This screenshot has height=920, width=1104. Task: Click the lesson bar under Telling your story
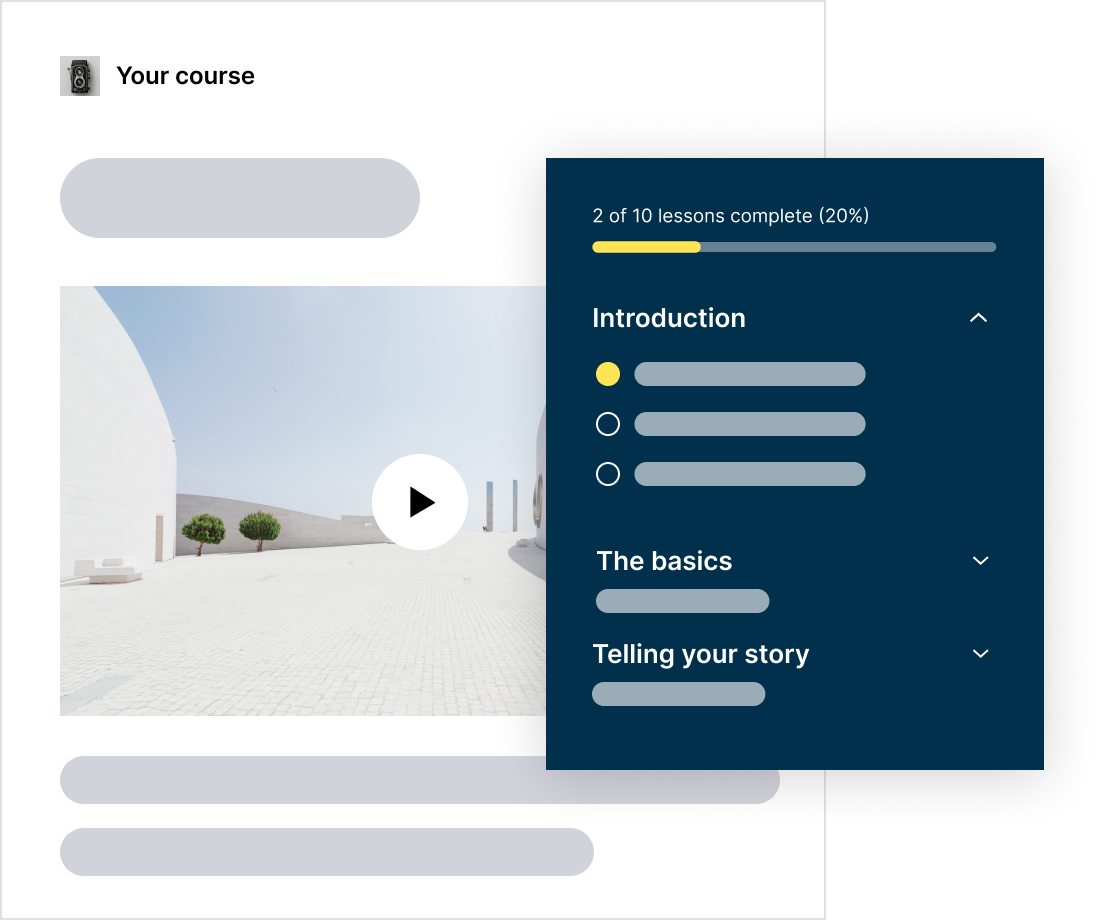click(678, 693)
